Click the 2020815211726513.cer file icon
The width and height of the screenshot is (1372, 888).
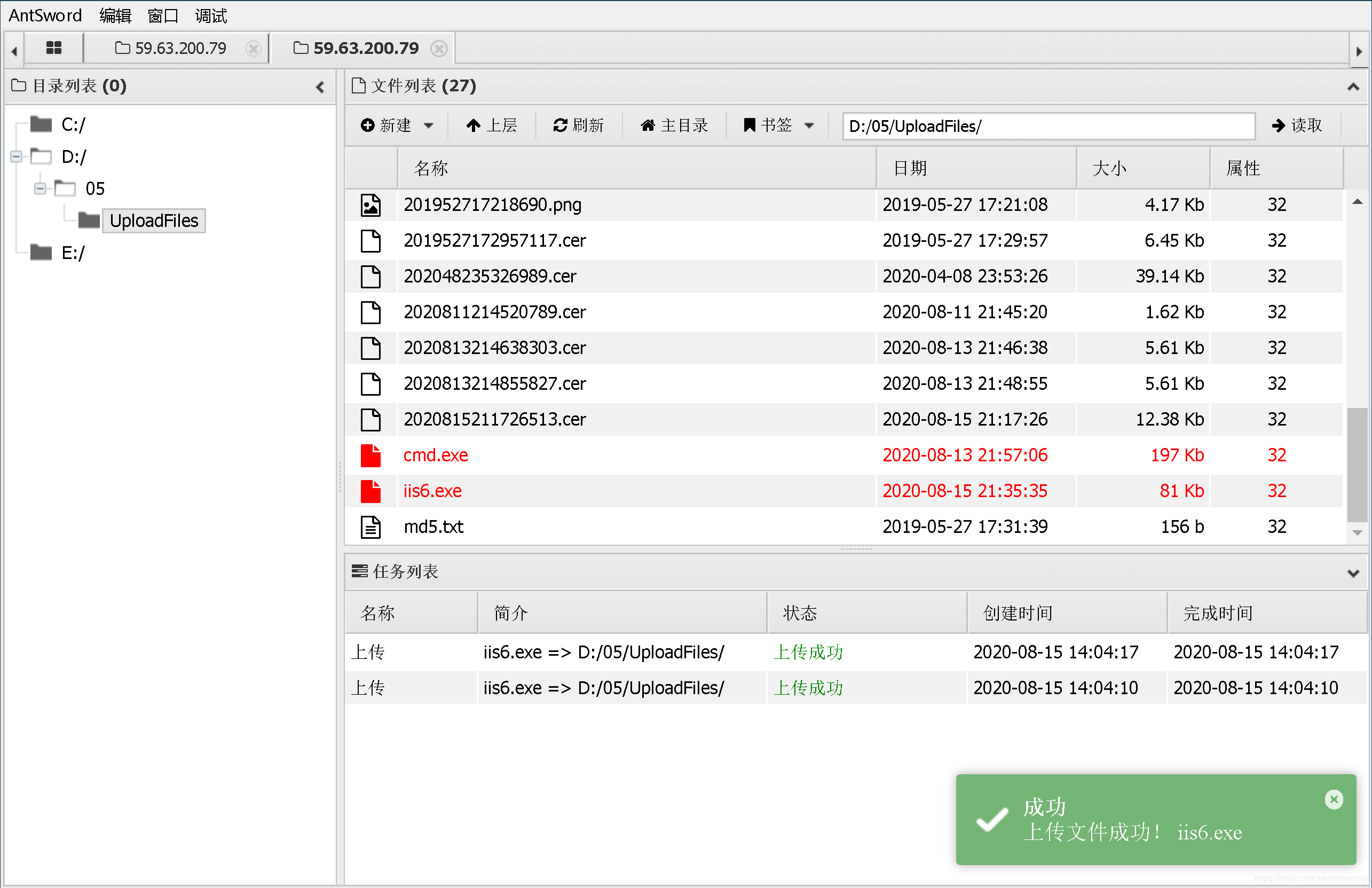tap(370, 420)
